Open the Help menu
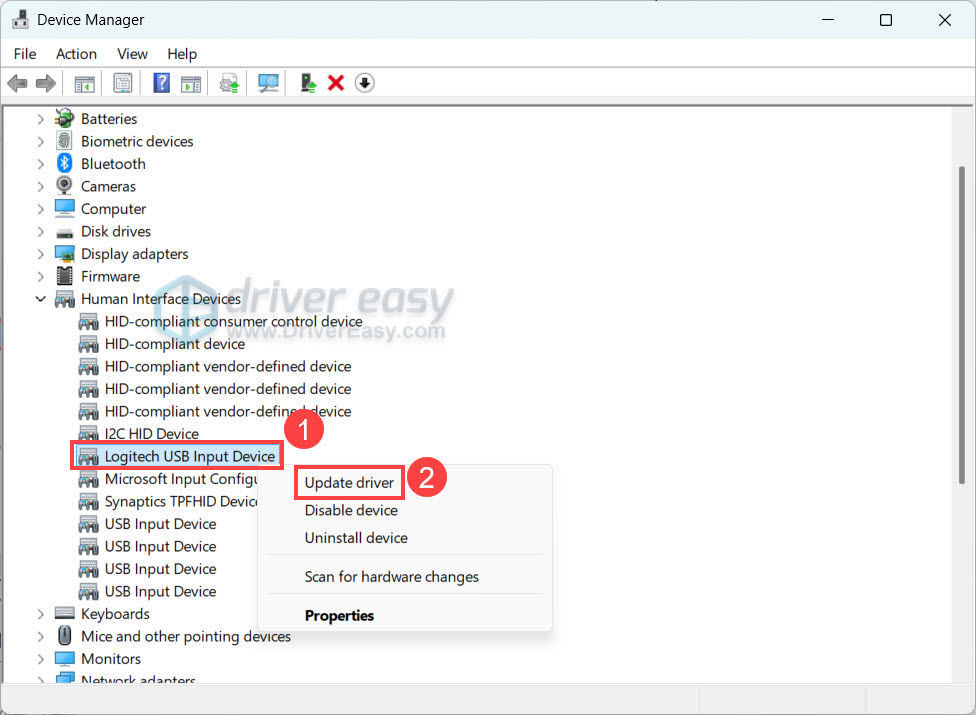976x715 pixels. 182,54
